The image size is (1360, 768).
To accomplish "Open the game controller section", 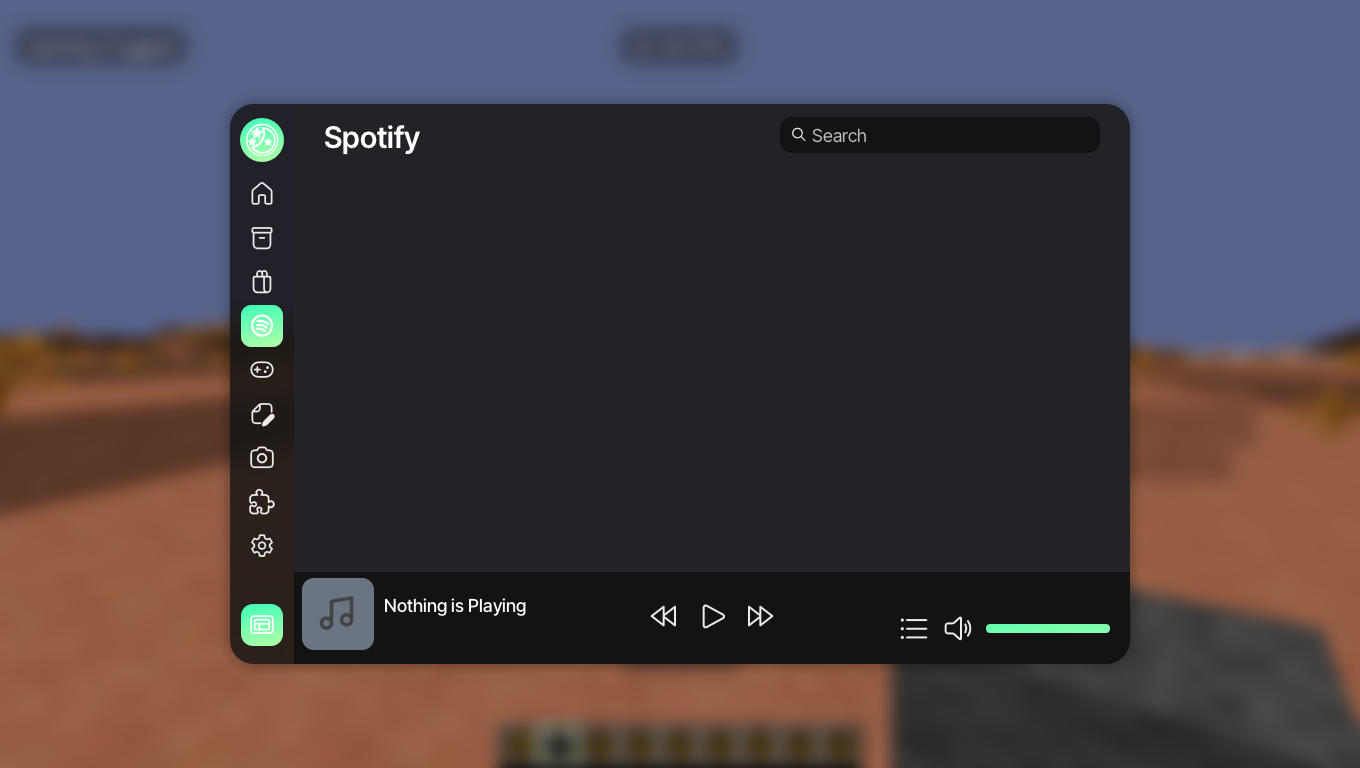I will (262, 370).
